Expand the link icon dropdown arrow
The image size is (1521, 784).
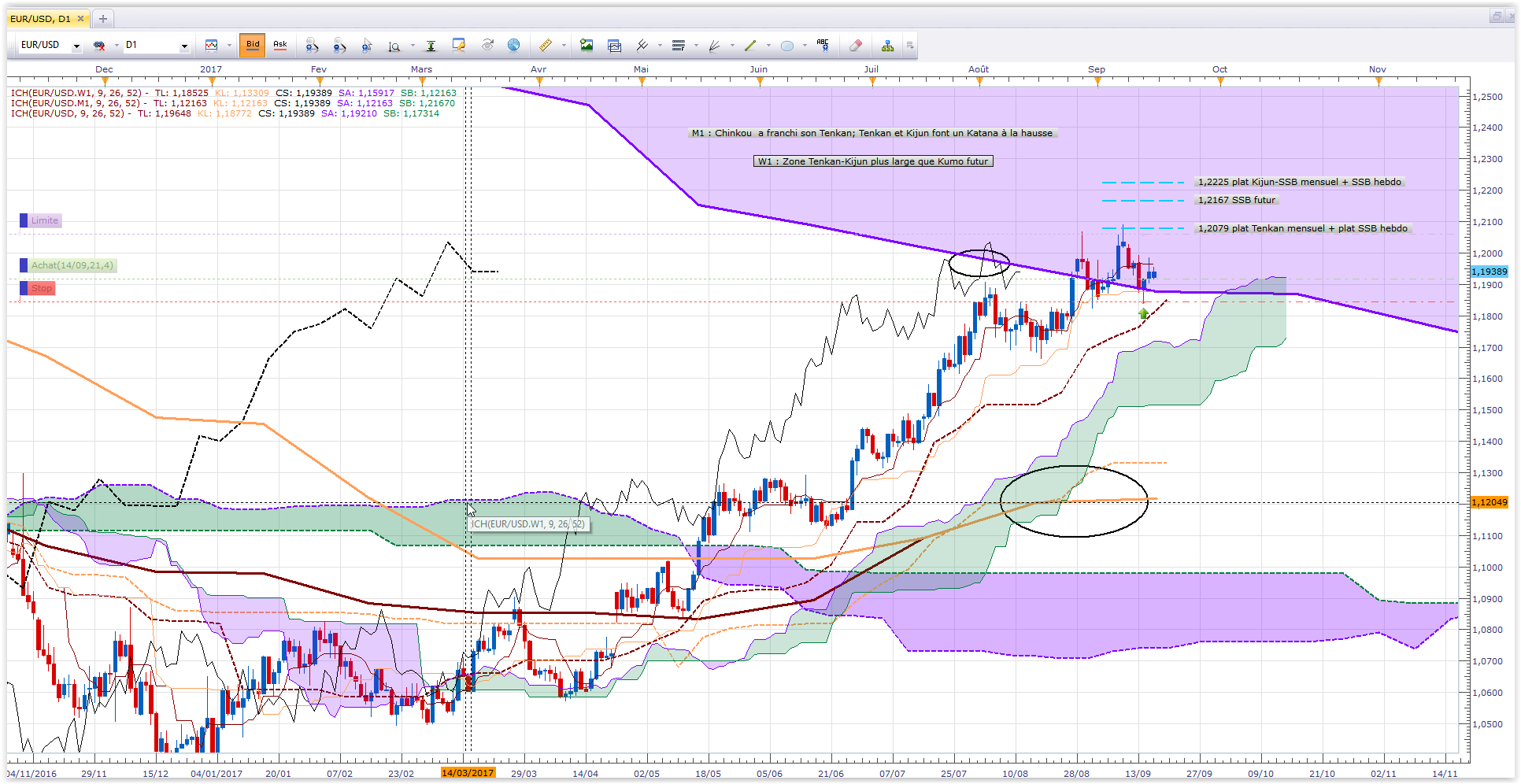click(x=116, y=46)
